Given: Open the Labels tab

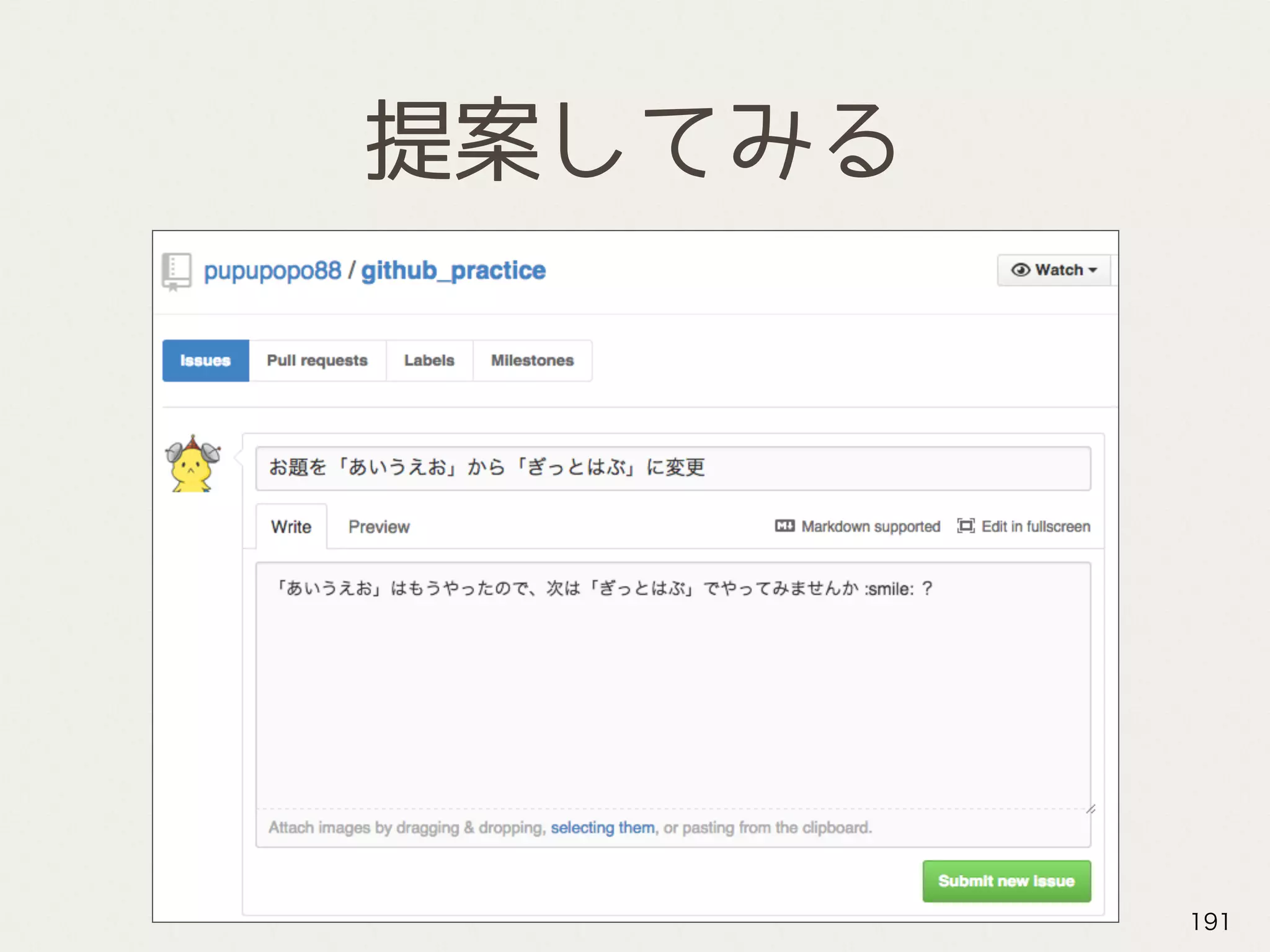Looking at the screenshot, I should (x=429, y=361).
